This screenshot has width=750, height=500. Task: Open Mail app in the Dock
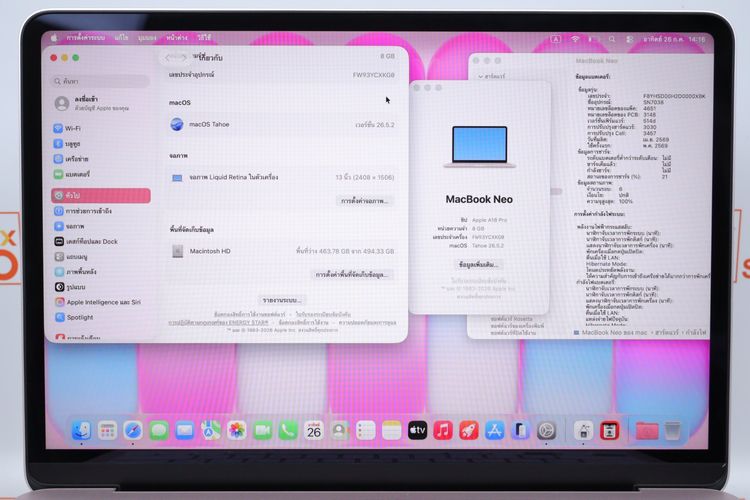pyautogui.click(x=185, y=431)
